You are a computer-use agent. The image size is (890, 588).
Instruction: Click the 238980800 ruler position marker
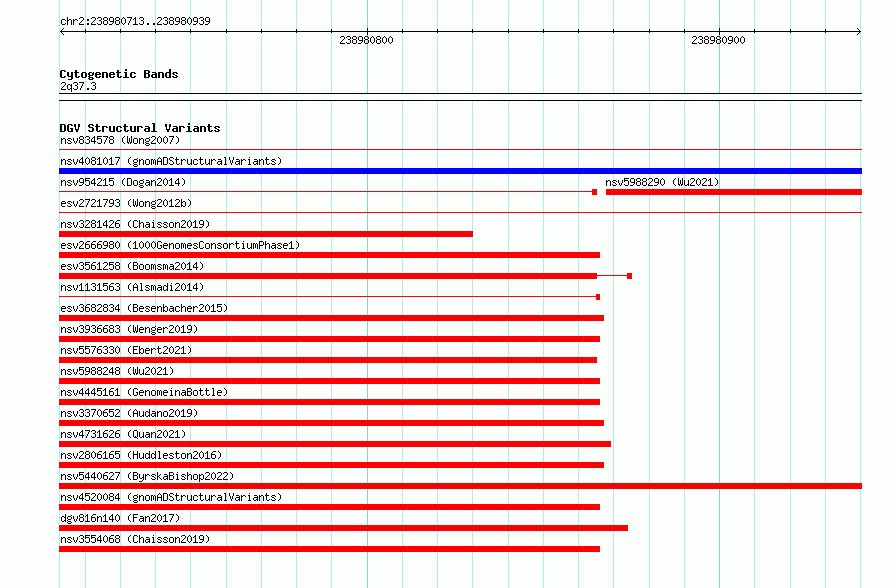pos(366,40)
